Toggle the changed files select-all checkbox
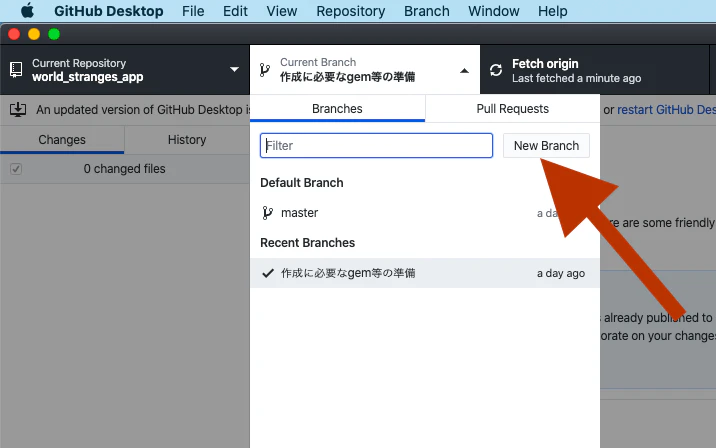 point(16,169)
